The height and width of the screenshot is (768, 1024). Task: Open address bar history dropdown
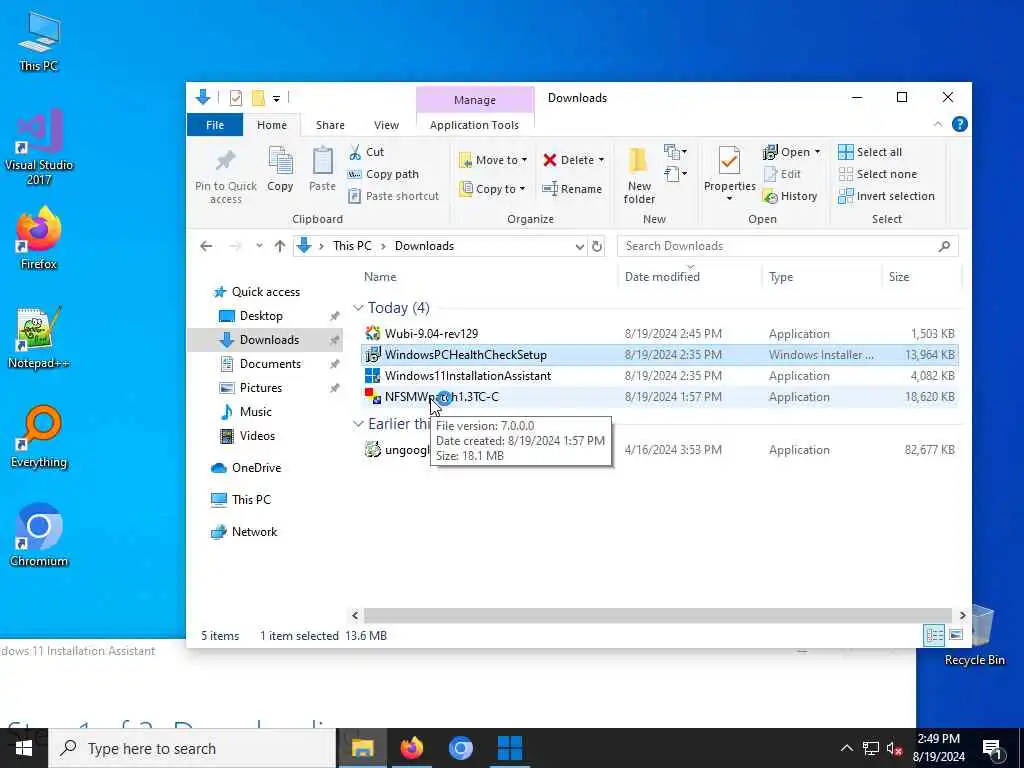579,246
